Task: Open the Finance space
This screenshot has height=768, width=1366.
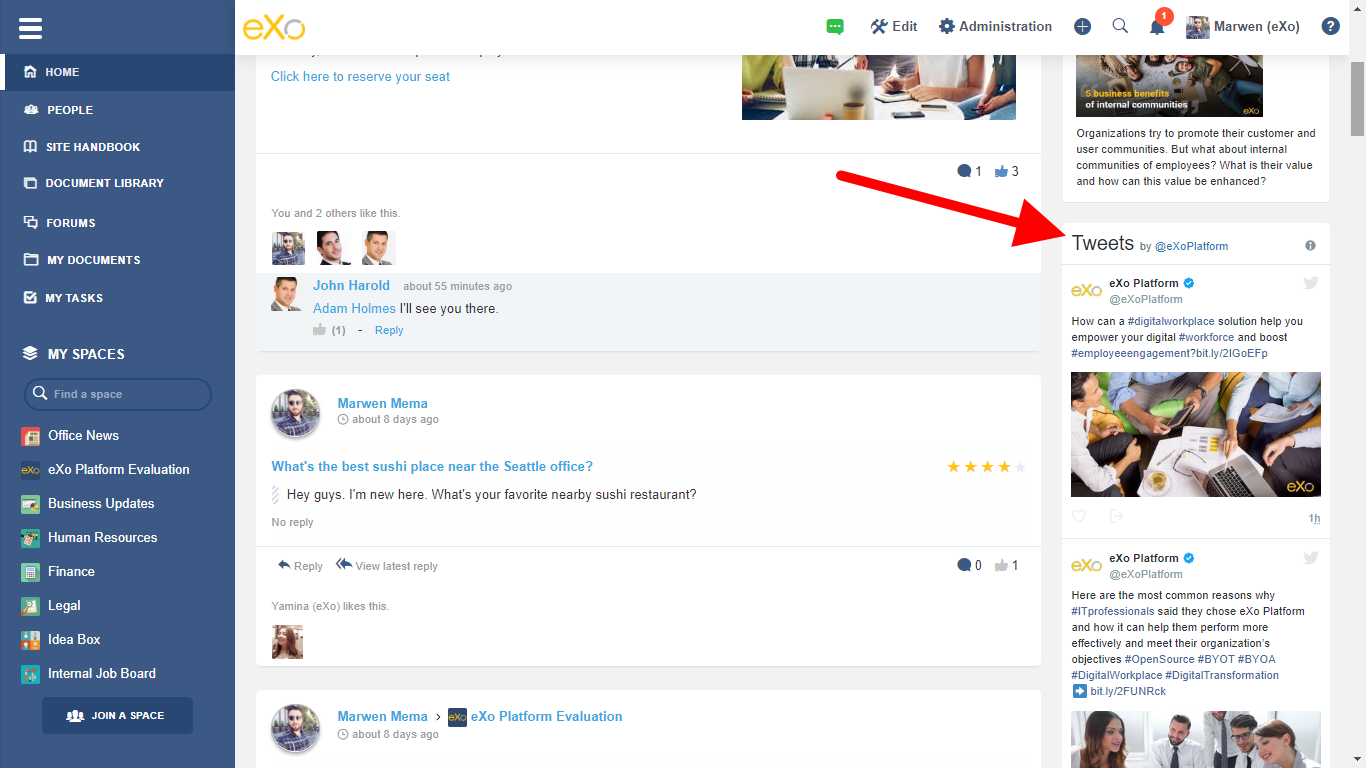Action: [71, 572]
